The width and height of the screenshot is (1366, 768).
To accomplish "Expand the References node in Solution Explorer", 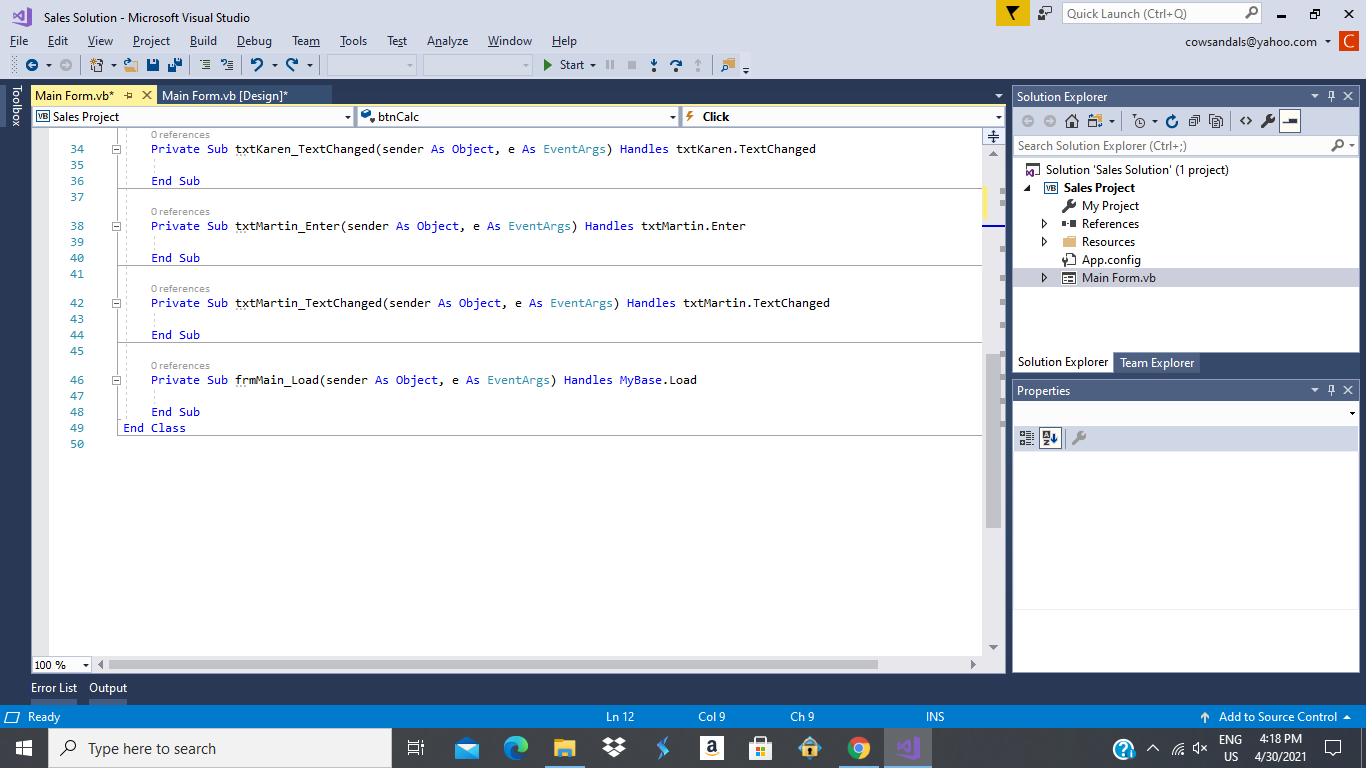I will point(1043,224).
